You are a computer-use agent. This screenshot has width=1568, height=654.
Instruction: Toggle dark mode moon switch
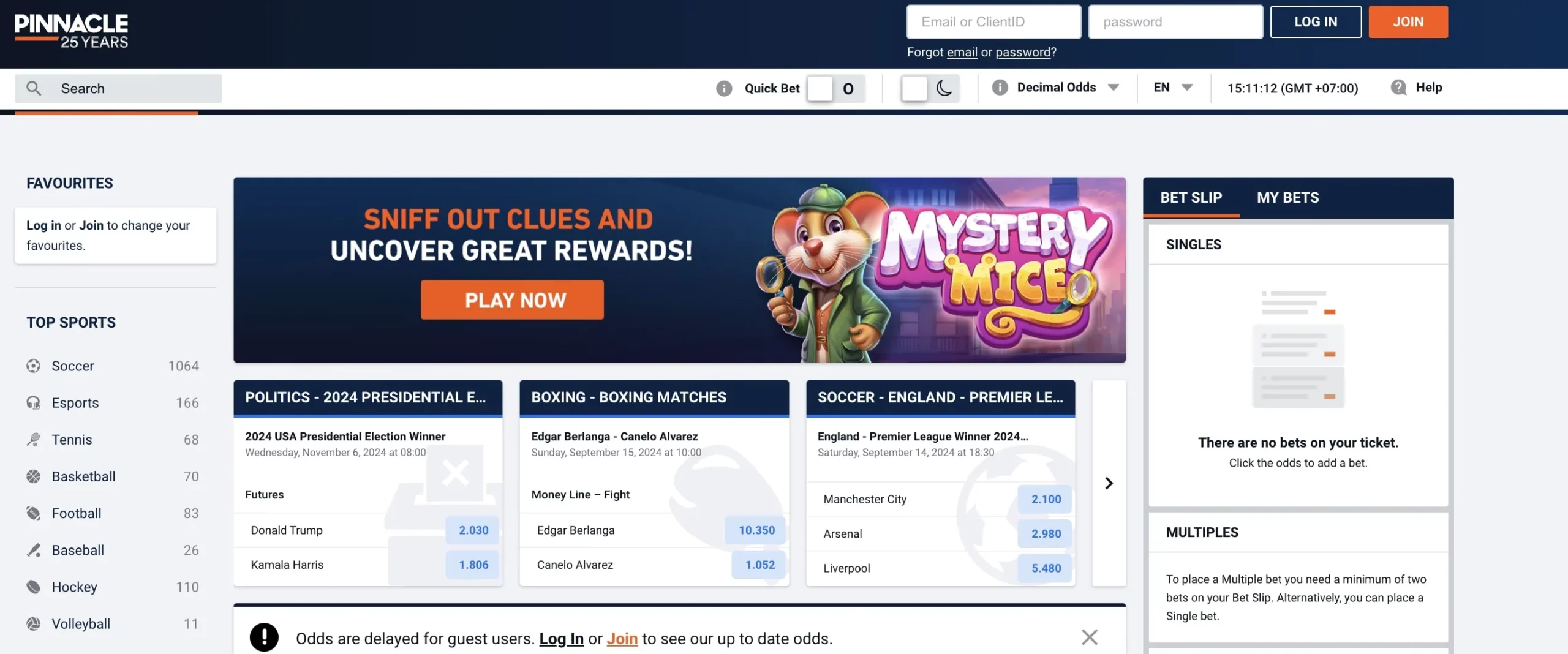tap(930, 88)
